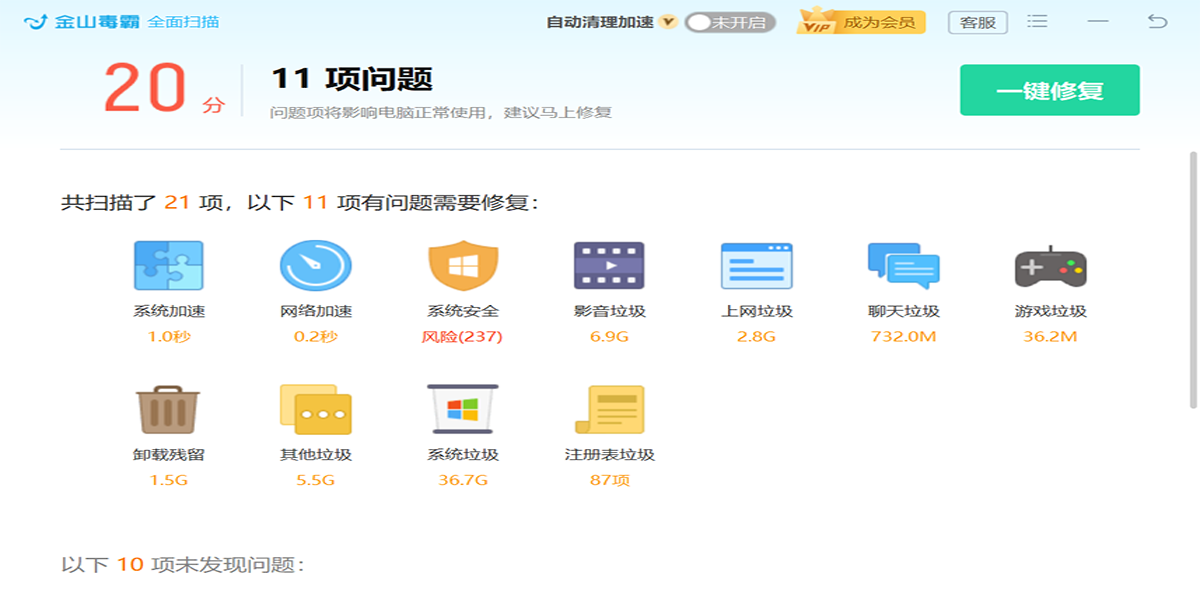Select the 其他垃圾 yellow box icon
The height and width of the screenshot is (600, 1200).
click(x=315, y=409)
